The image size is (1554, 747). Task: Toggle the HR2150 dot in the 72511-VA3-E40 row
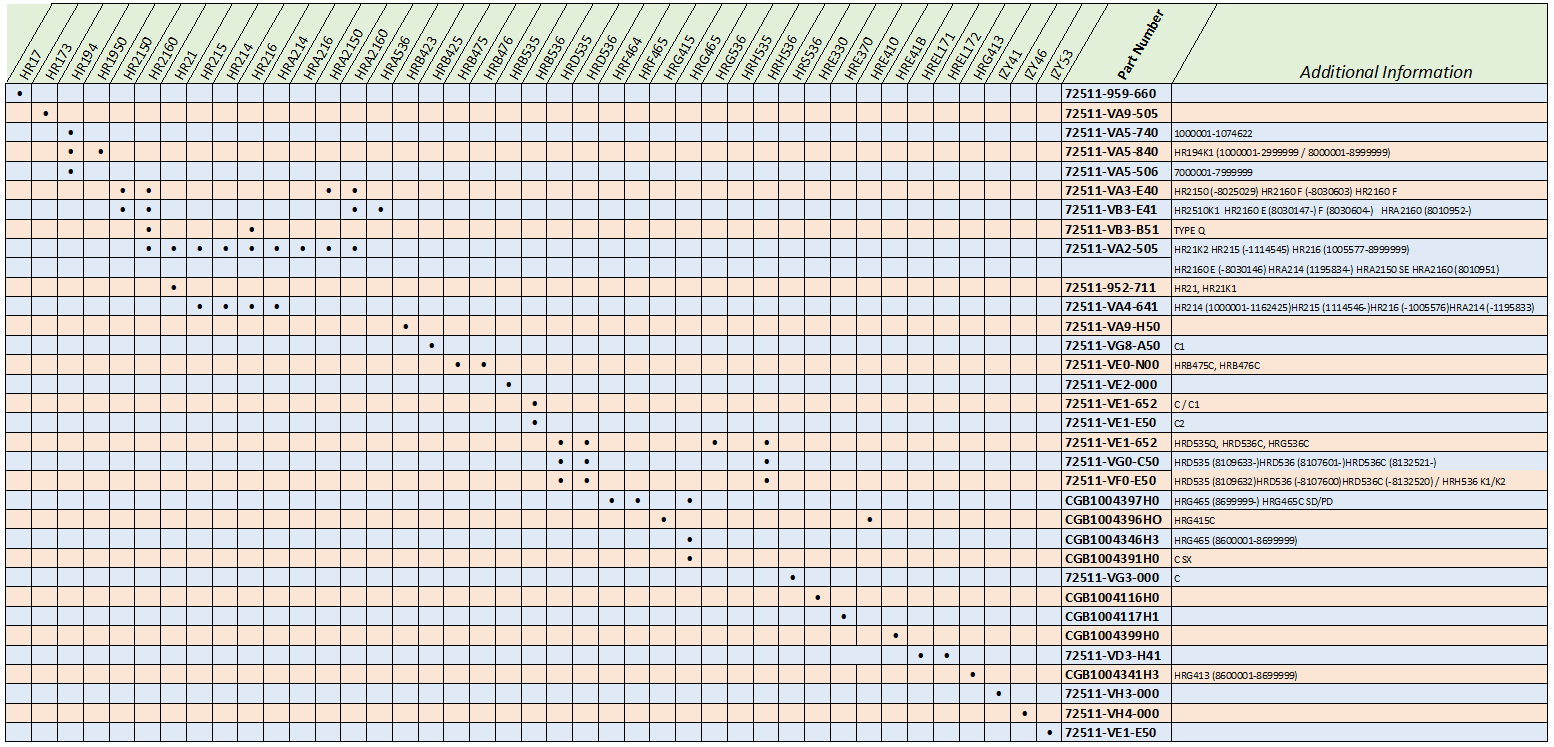(x=123, y=190)
